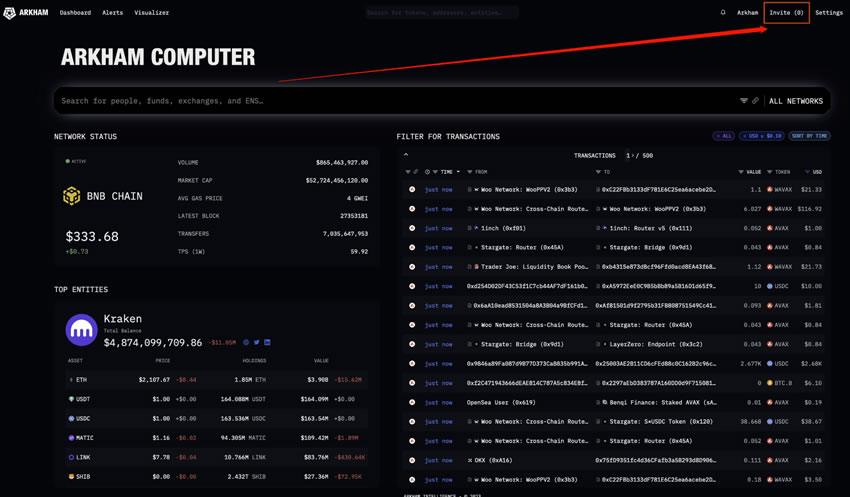Open the TOKEN column filter
Screen dimensions: 850x497
[769, 172]
